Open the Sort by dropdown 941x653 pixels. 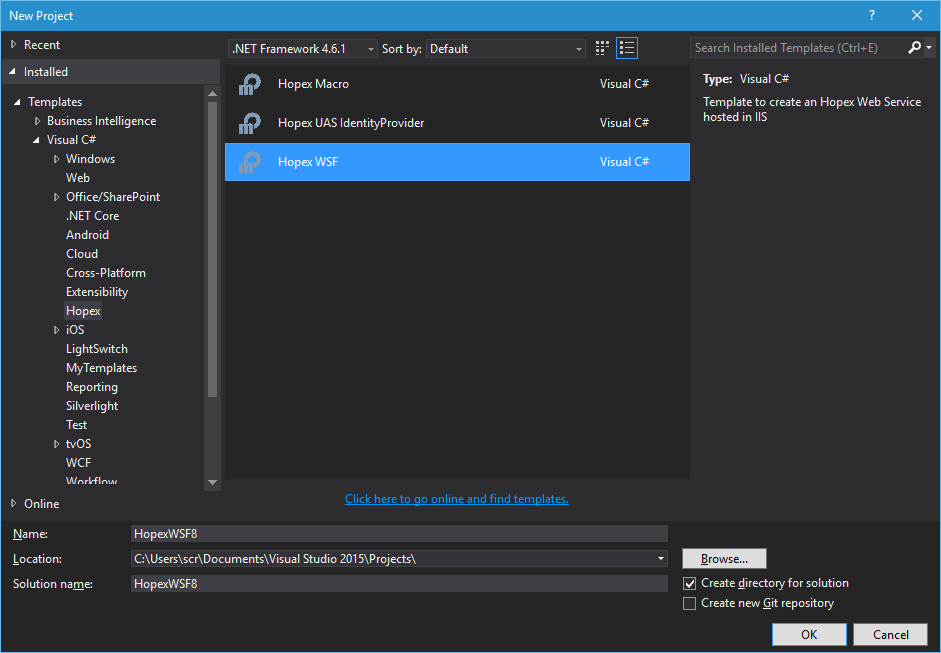coord(506,49)
